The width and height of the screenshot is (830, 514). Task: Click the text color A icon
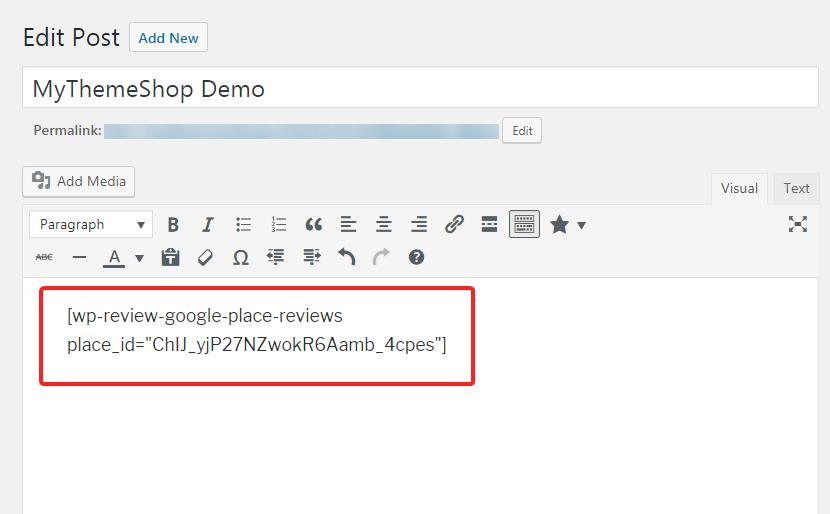click(114, 258)
